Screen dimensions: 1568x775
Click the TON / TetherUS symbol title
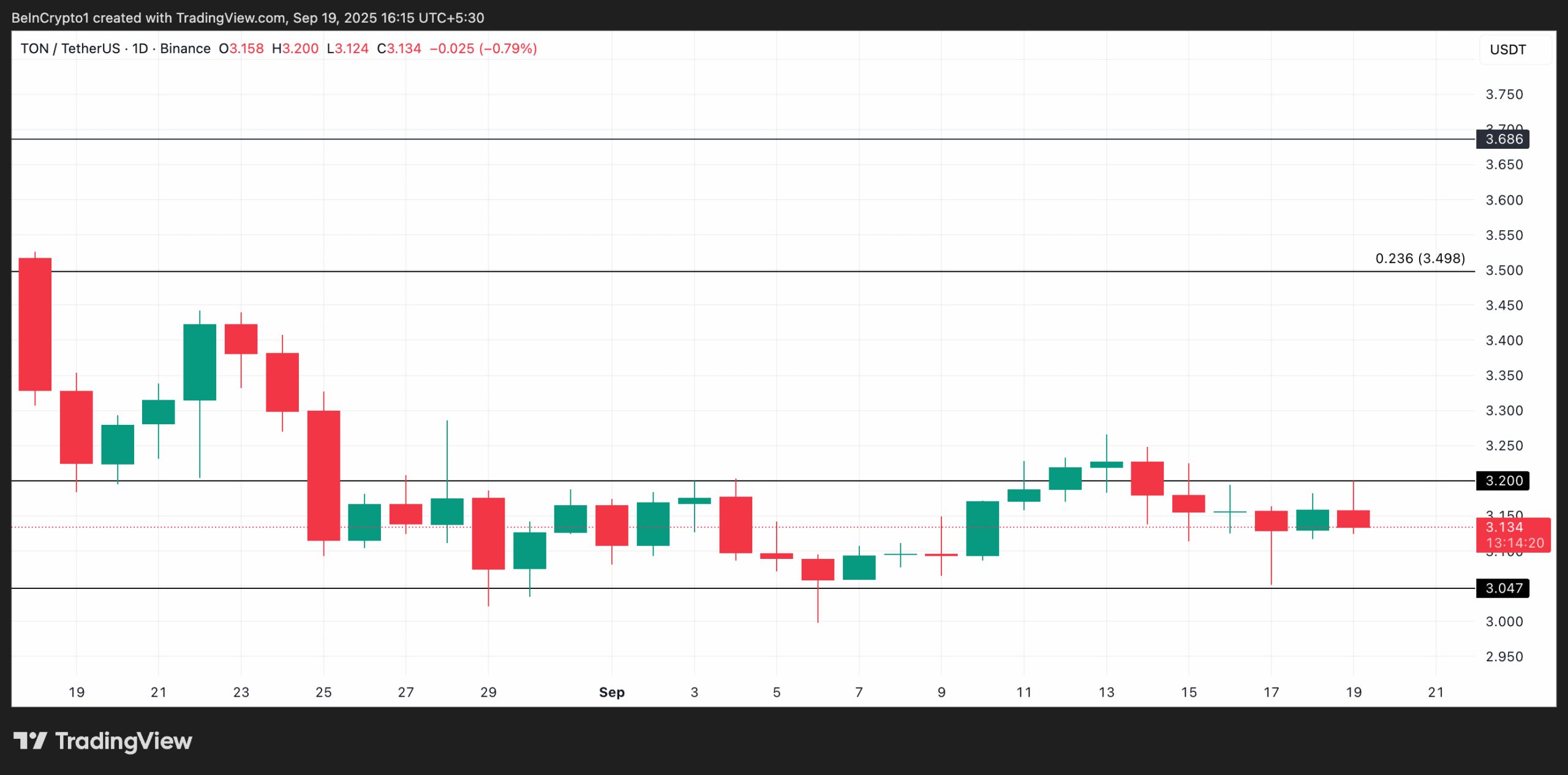tap(70, 48)
